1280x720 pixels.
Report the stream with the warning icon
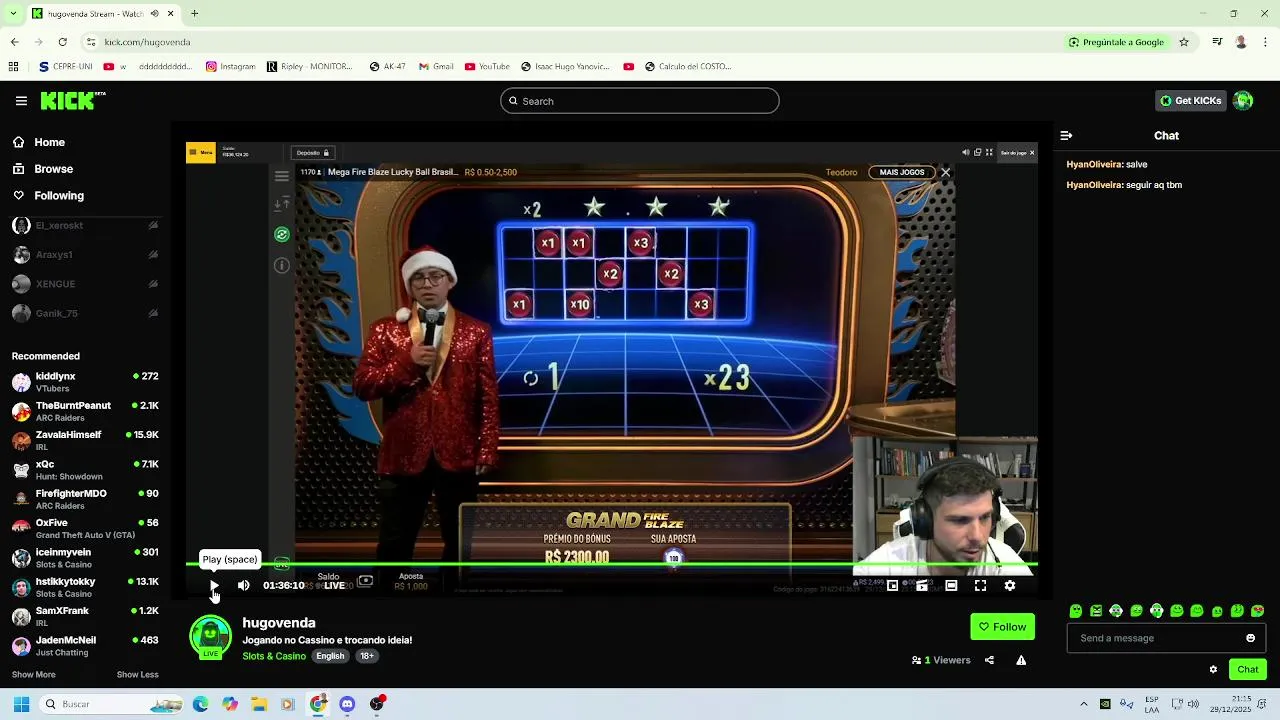pos(1021,660)
